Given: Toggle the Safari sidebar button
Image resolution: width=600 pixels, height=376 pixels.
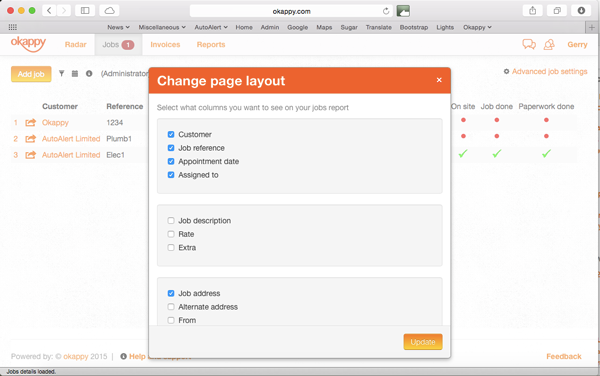Looking at the screenshot, I should pos(85,11).
